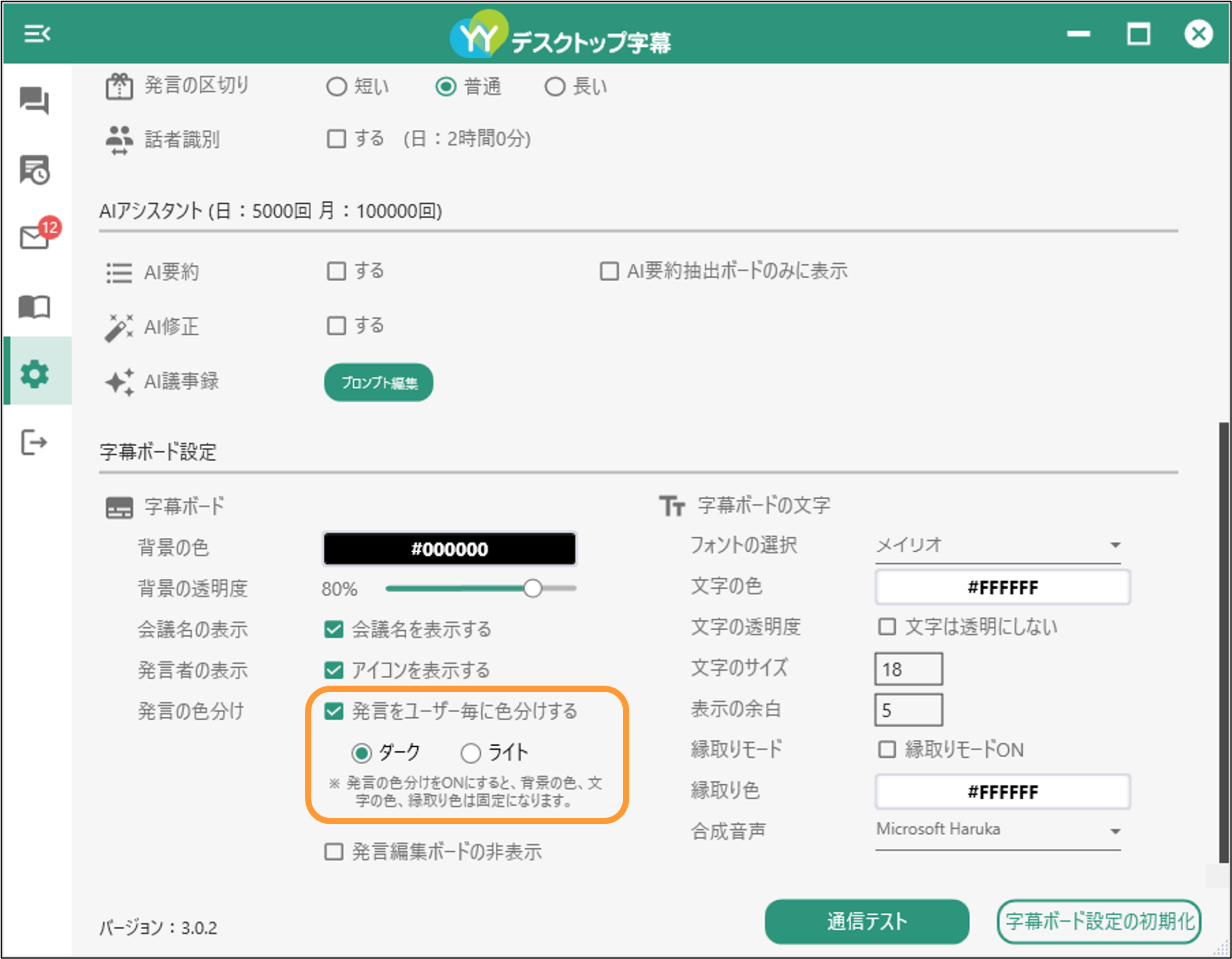Click the logout icon in sidebar

(34, 442)
